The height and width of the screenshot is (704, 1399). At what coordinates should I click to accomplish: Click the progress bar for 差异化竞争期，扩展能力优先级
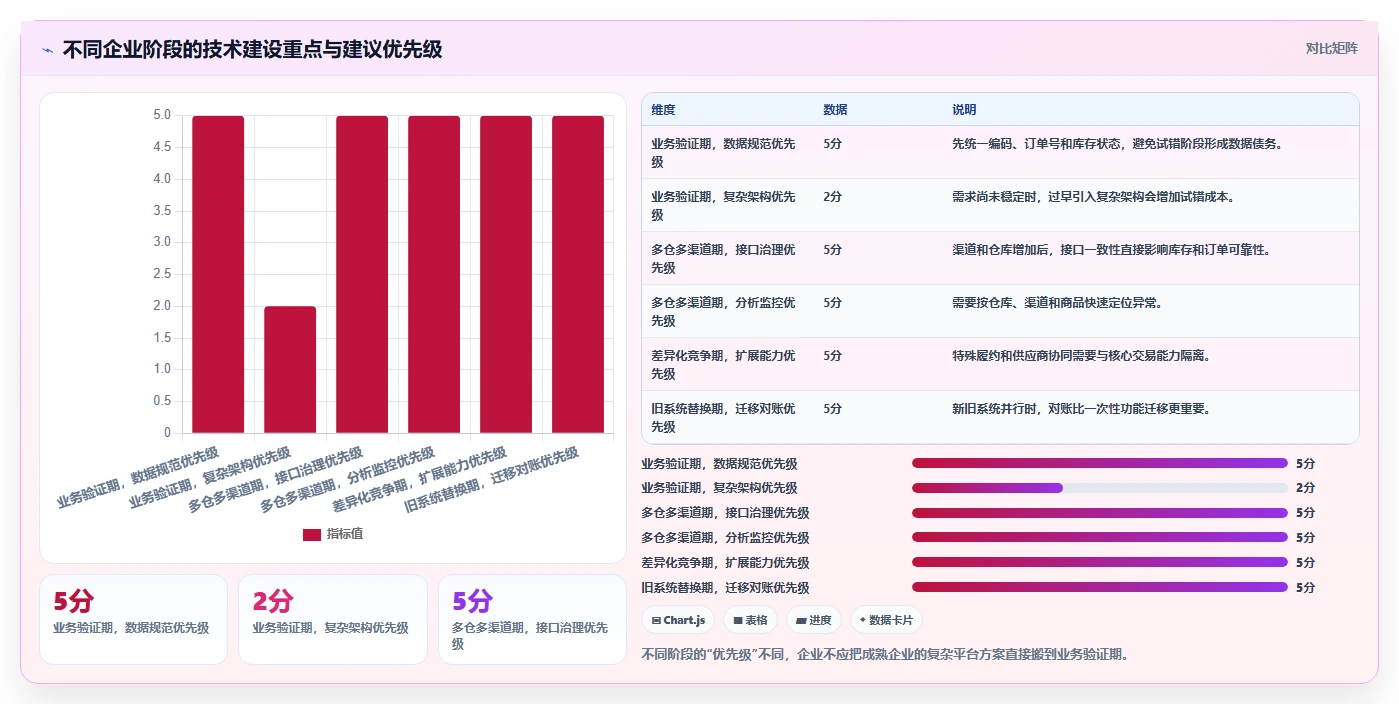1100,563
